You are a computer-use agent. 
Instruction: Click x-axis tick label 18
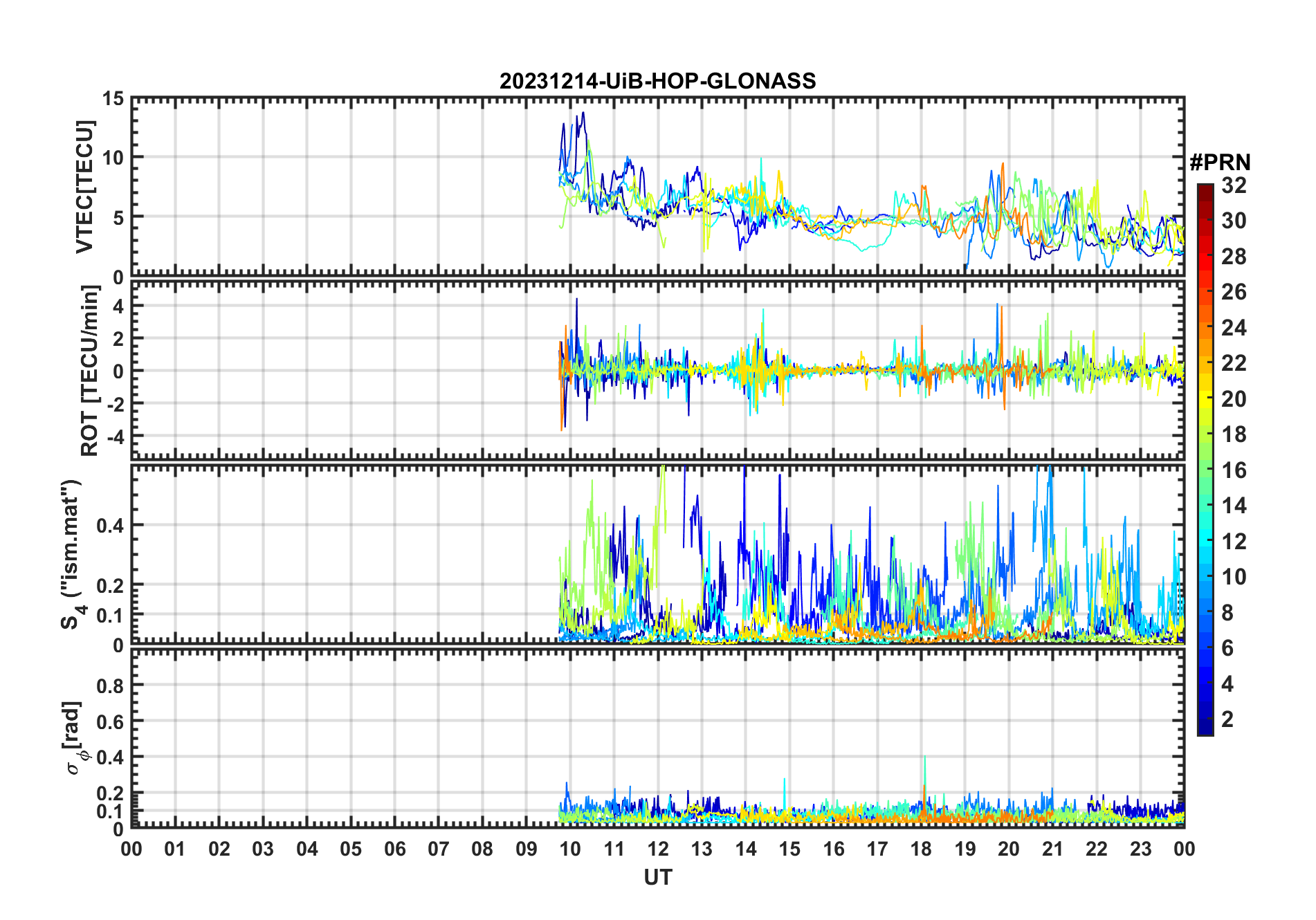pyautogui.click(x=921, y=849)
